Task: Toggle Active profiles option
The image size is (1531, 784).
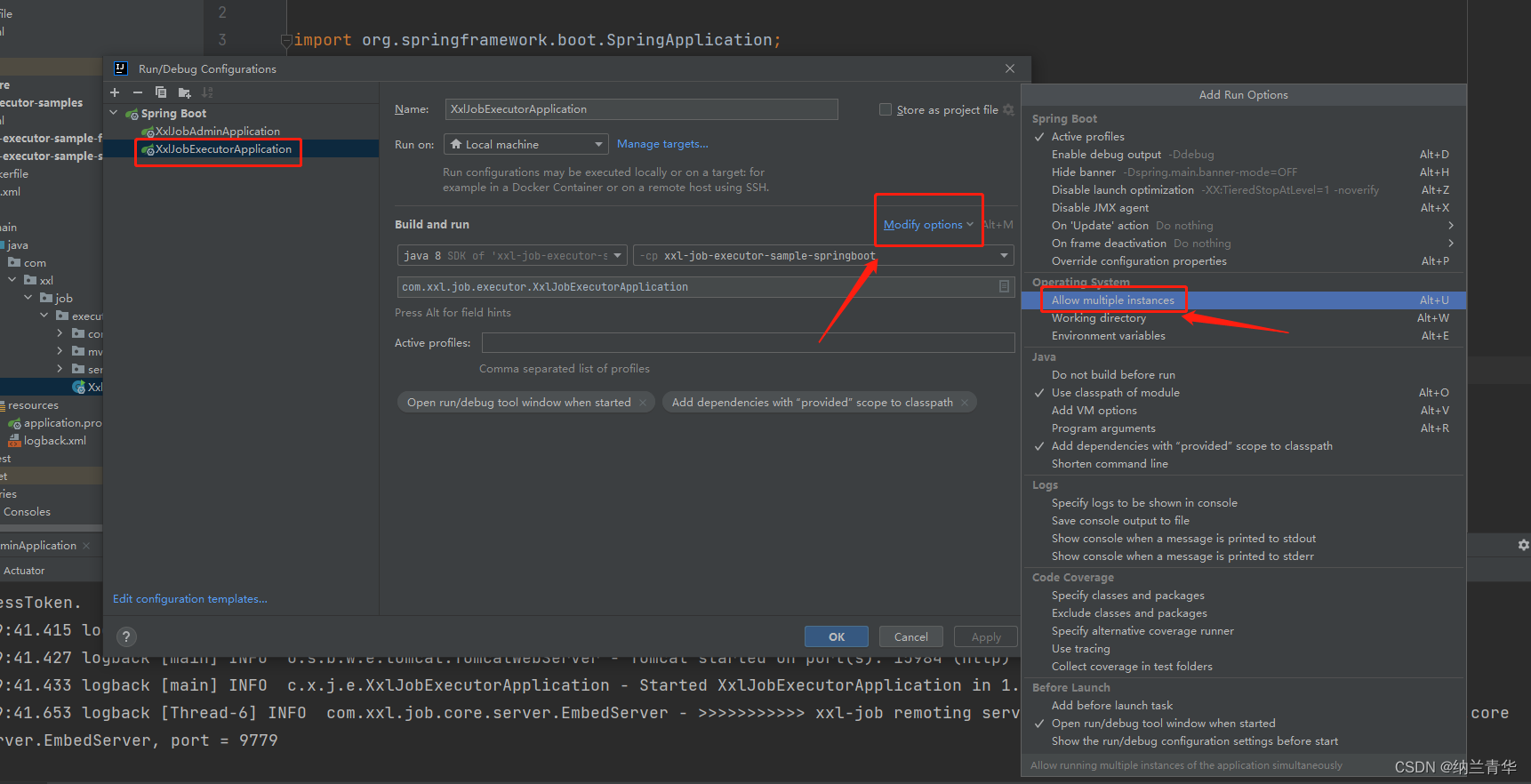Action: pyautogui.click(x=1244, y=137)
